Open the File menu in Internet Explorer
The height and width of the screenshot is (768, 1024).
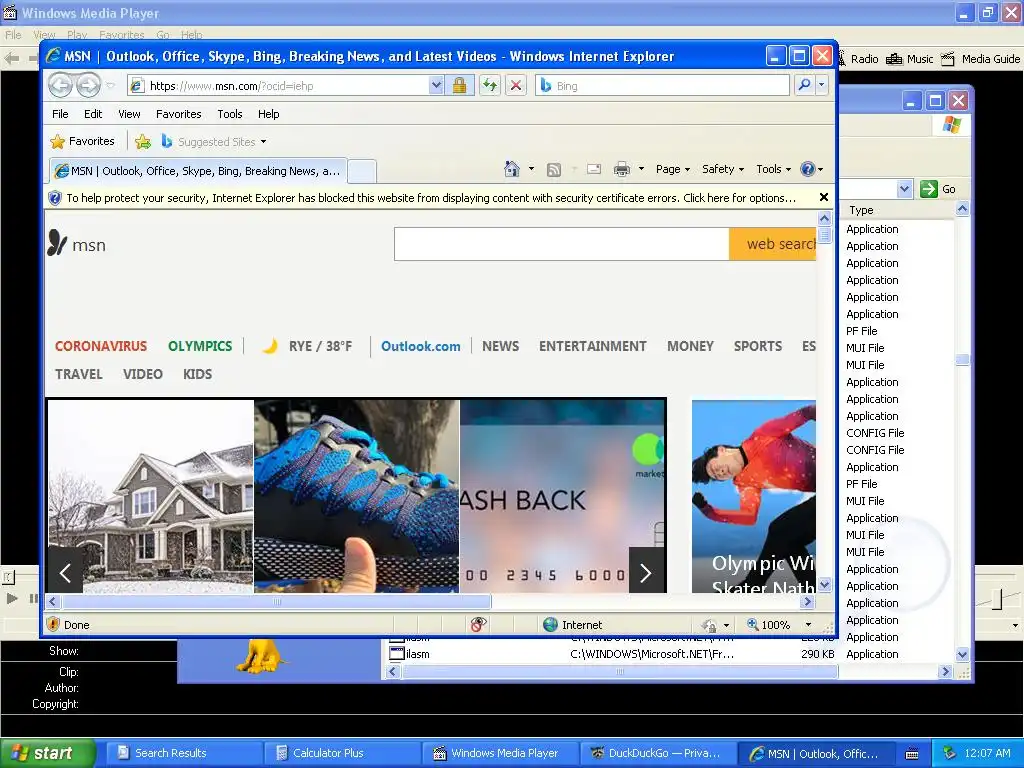[60, 114]
